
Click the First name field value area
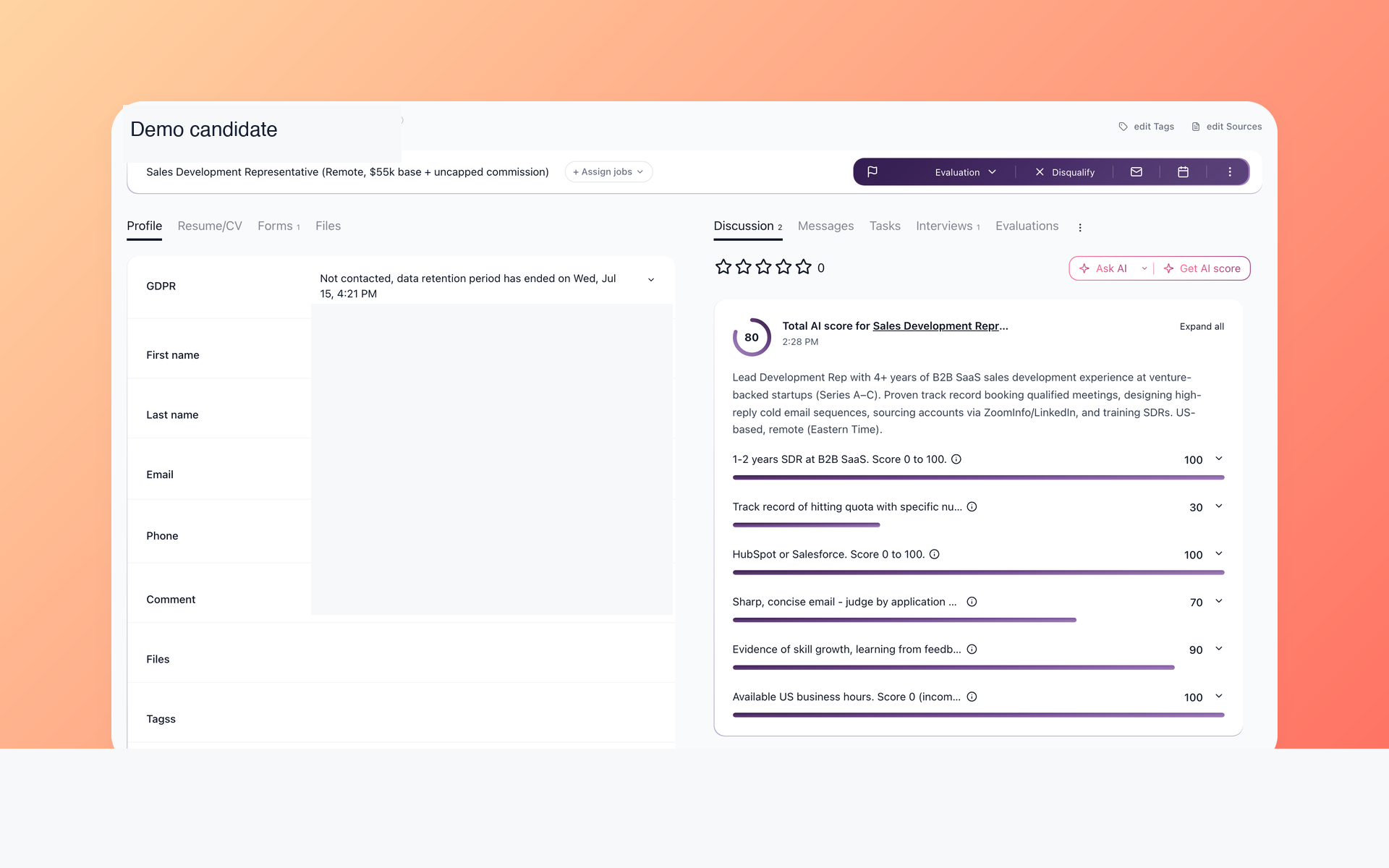(x=492, y=355)
